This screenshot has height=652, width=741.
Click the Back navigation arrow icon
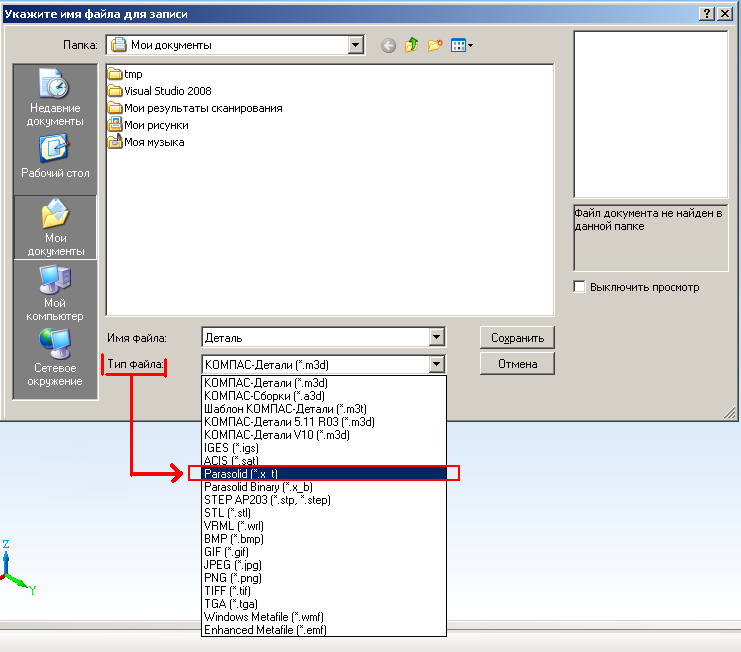pyautogui.click(x=388, y=45)
